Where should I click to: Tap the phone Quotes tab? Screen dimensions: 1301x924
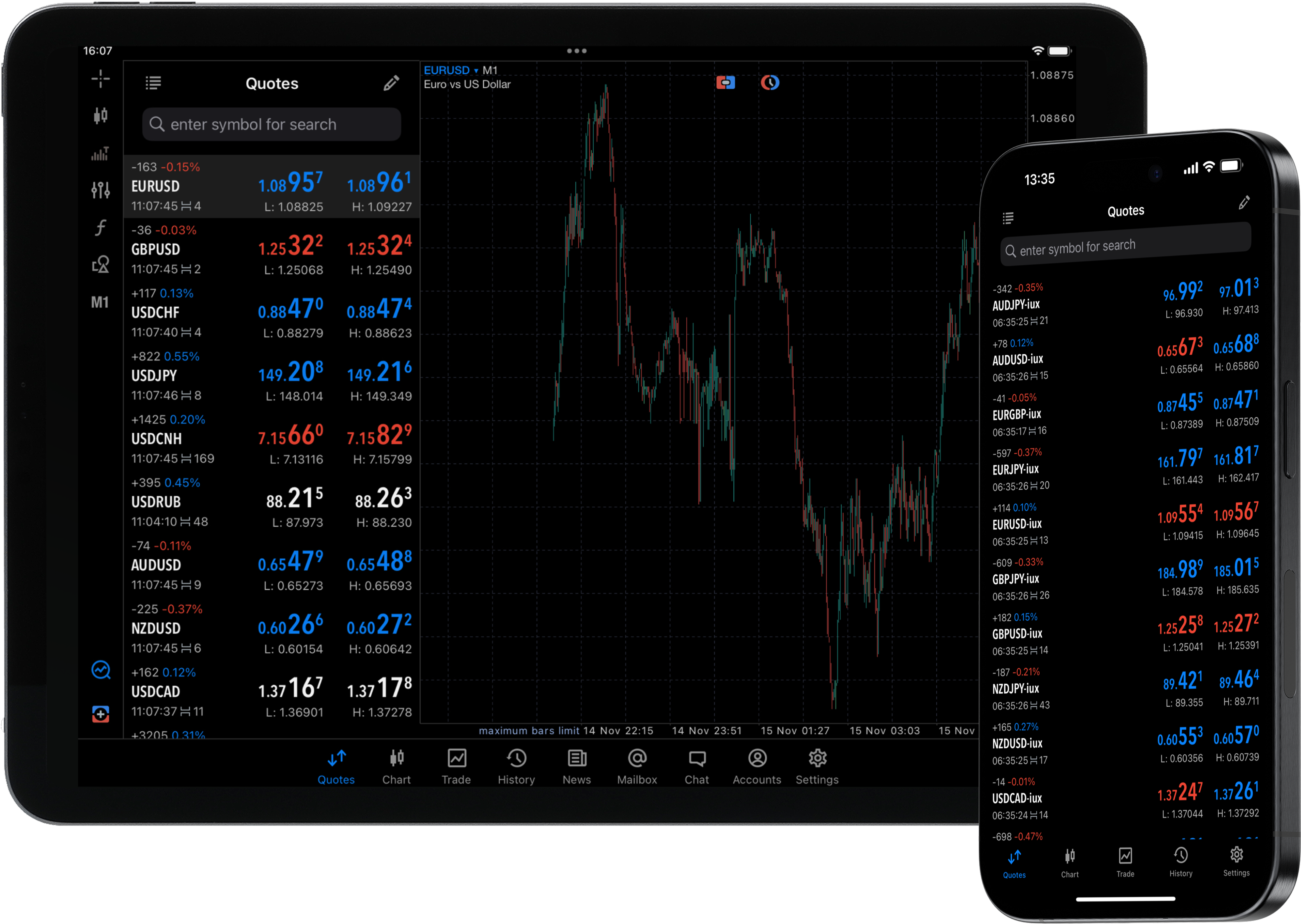point(1014,864)
